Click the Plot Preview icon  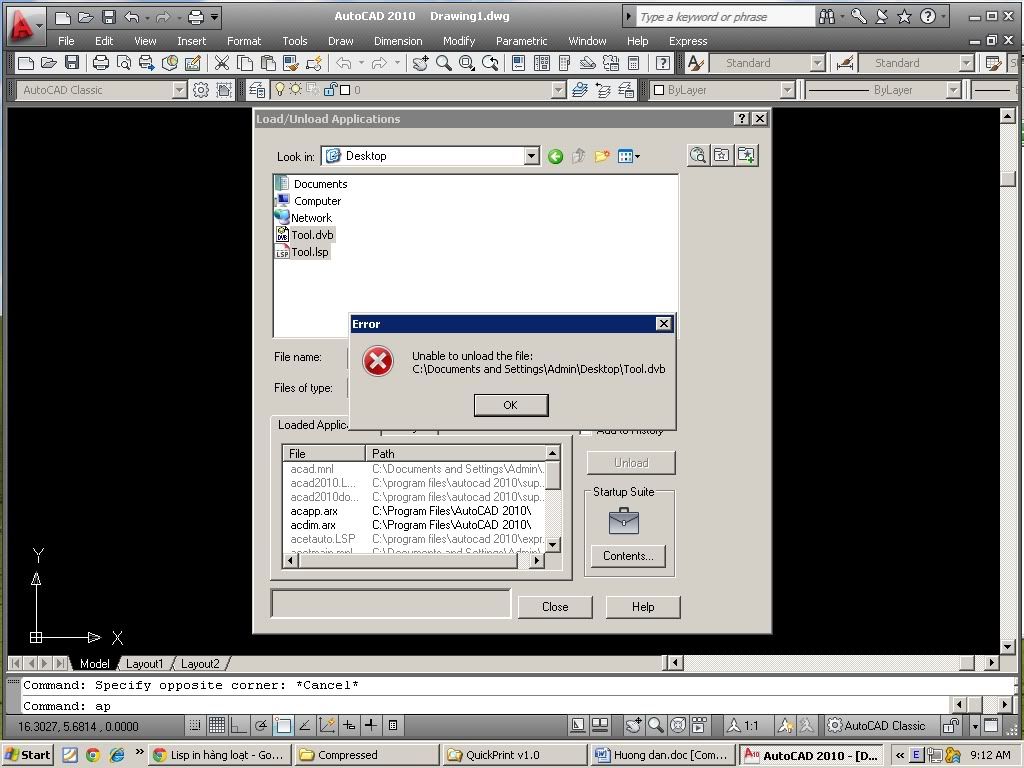123,63
